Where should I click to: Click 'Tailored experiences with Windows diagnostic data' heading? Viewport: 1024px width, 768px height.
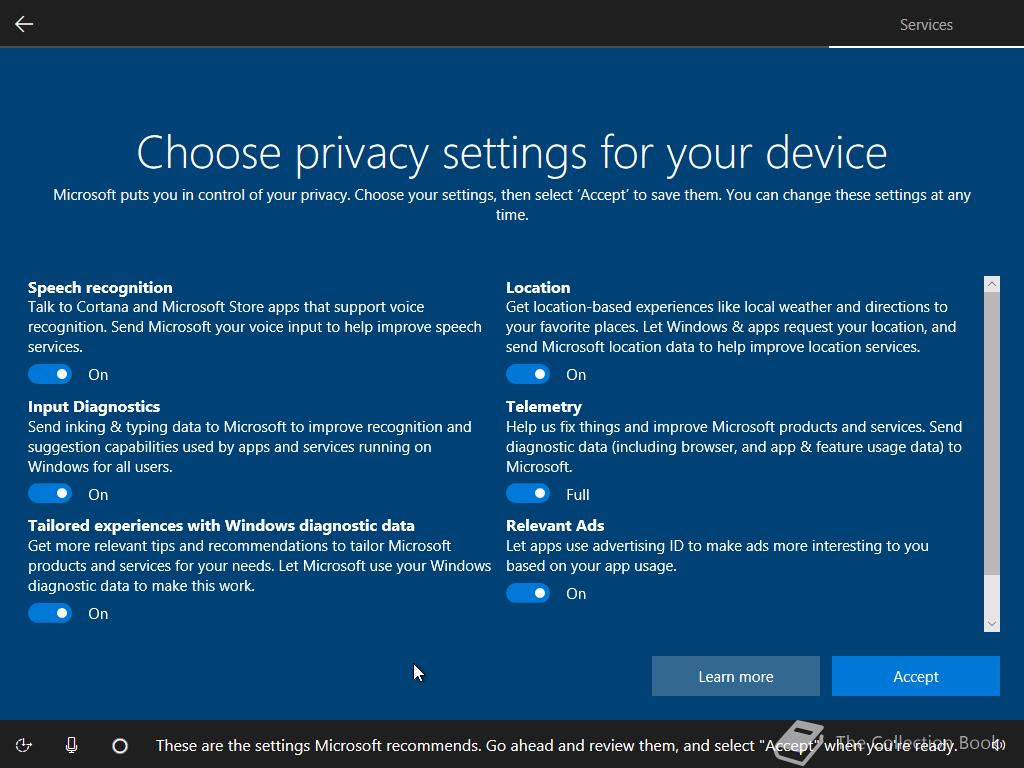[221, 526]
